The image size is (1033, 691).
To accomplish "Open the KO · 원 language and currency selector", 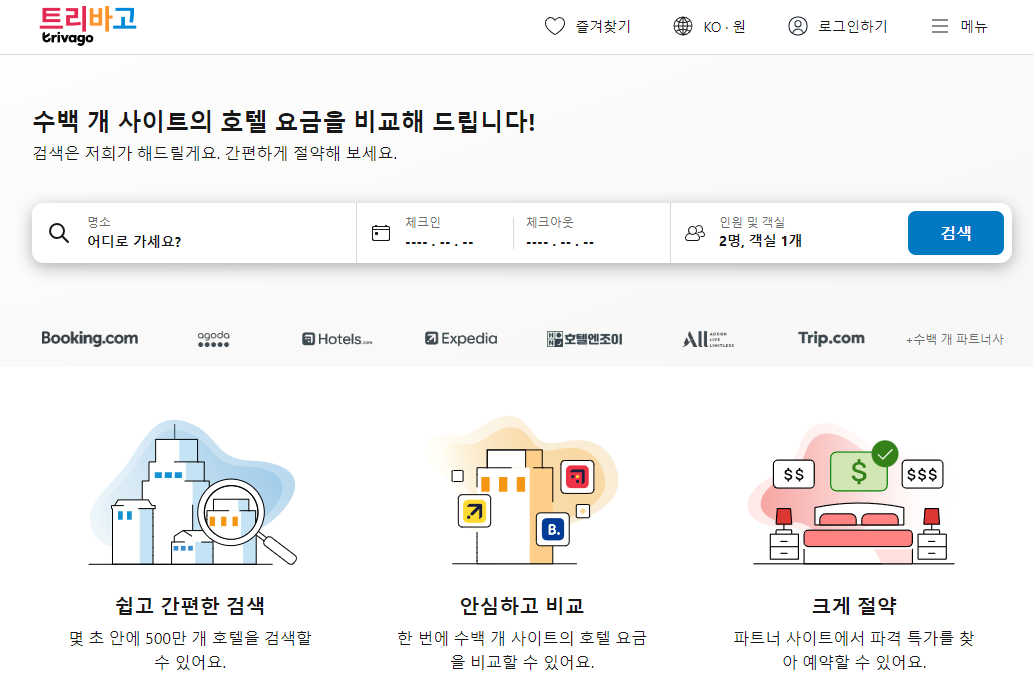I will coord(710,26).
